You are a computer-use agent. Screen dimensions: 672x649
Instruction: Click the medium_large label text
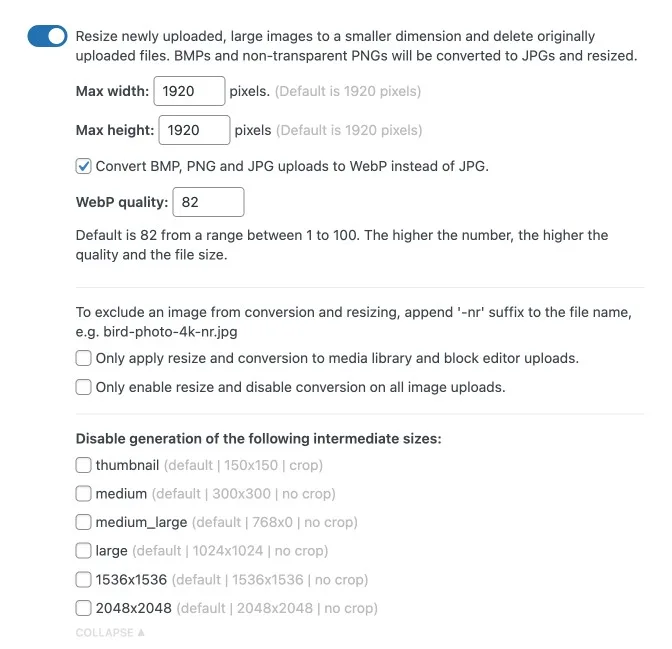[x=141, y=522]
